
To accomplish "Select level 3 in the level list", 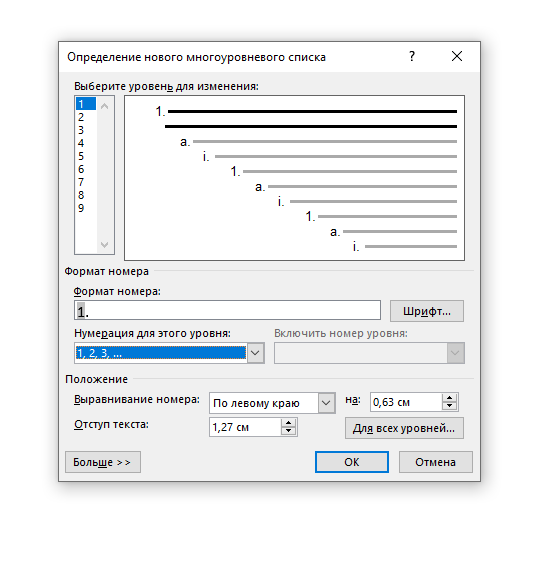I will (86, 130).
